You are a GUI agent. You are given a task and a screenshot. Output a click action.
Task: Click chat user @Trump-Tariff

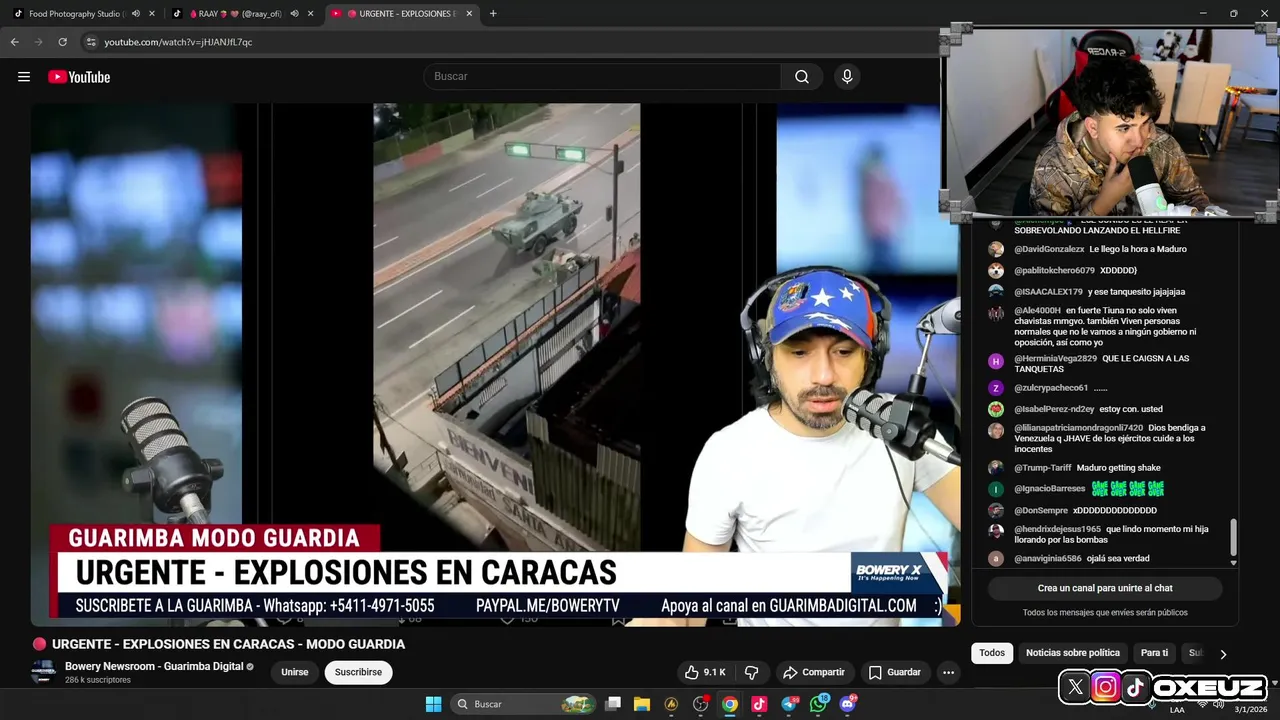1042,468
